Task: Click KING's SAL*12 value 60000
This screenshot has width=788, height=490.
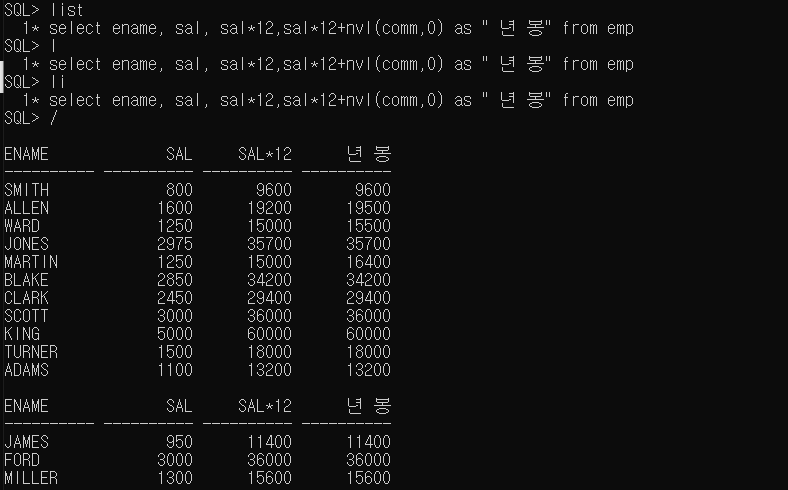Action: pyautogui.click(x=269, y=334)
